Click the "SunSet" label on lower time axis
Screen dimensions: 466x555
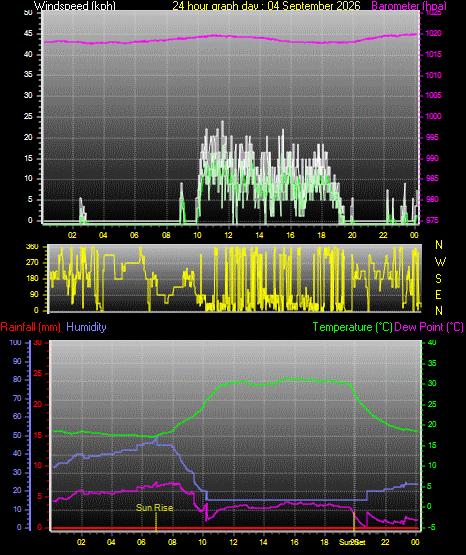(x=352, y=542)
